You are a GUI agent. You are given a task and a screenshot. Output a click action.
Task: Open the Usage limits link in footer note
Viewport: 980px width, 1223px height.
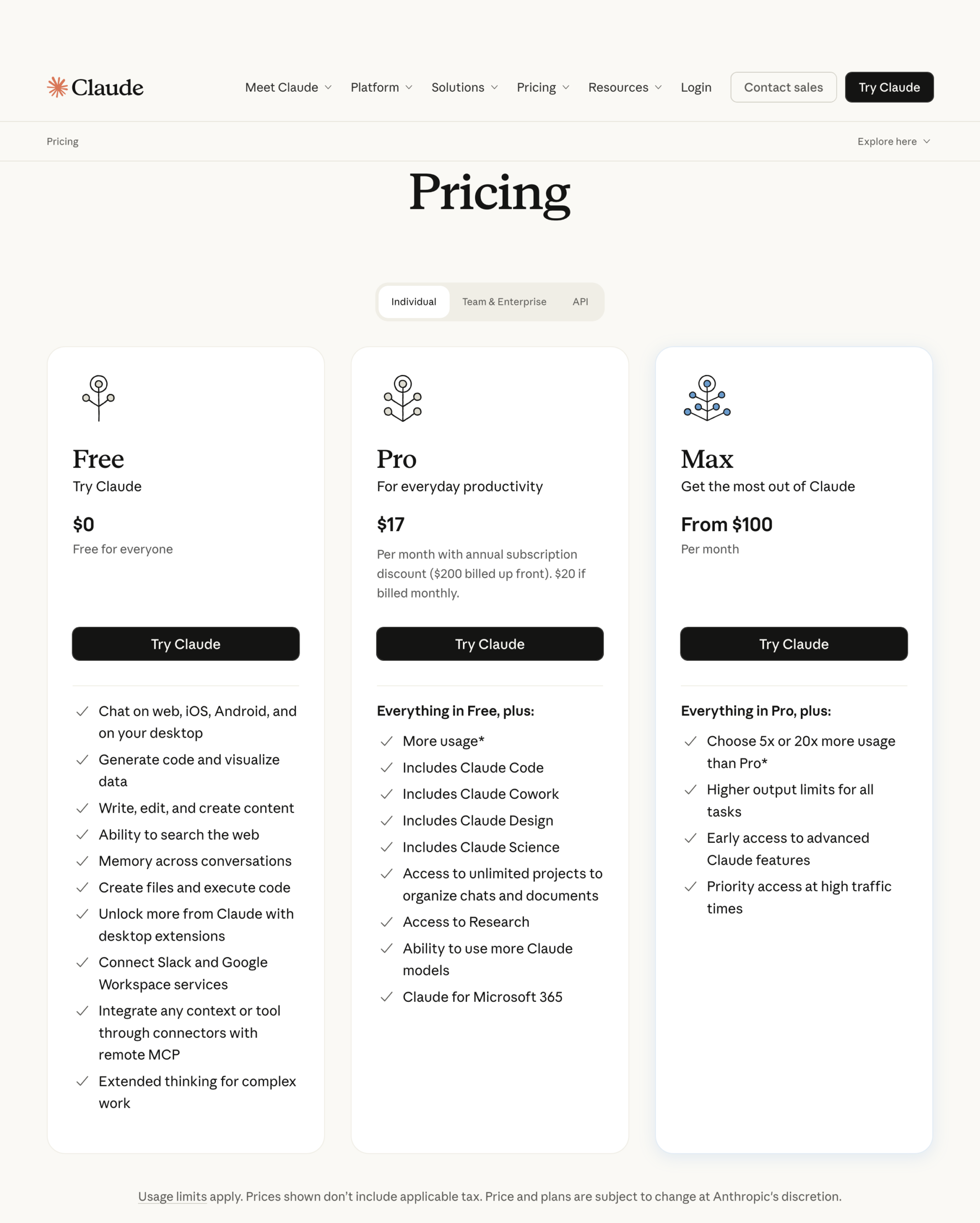(172, 1196)
